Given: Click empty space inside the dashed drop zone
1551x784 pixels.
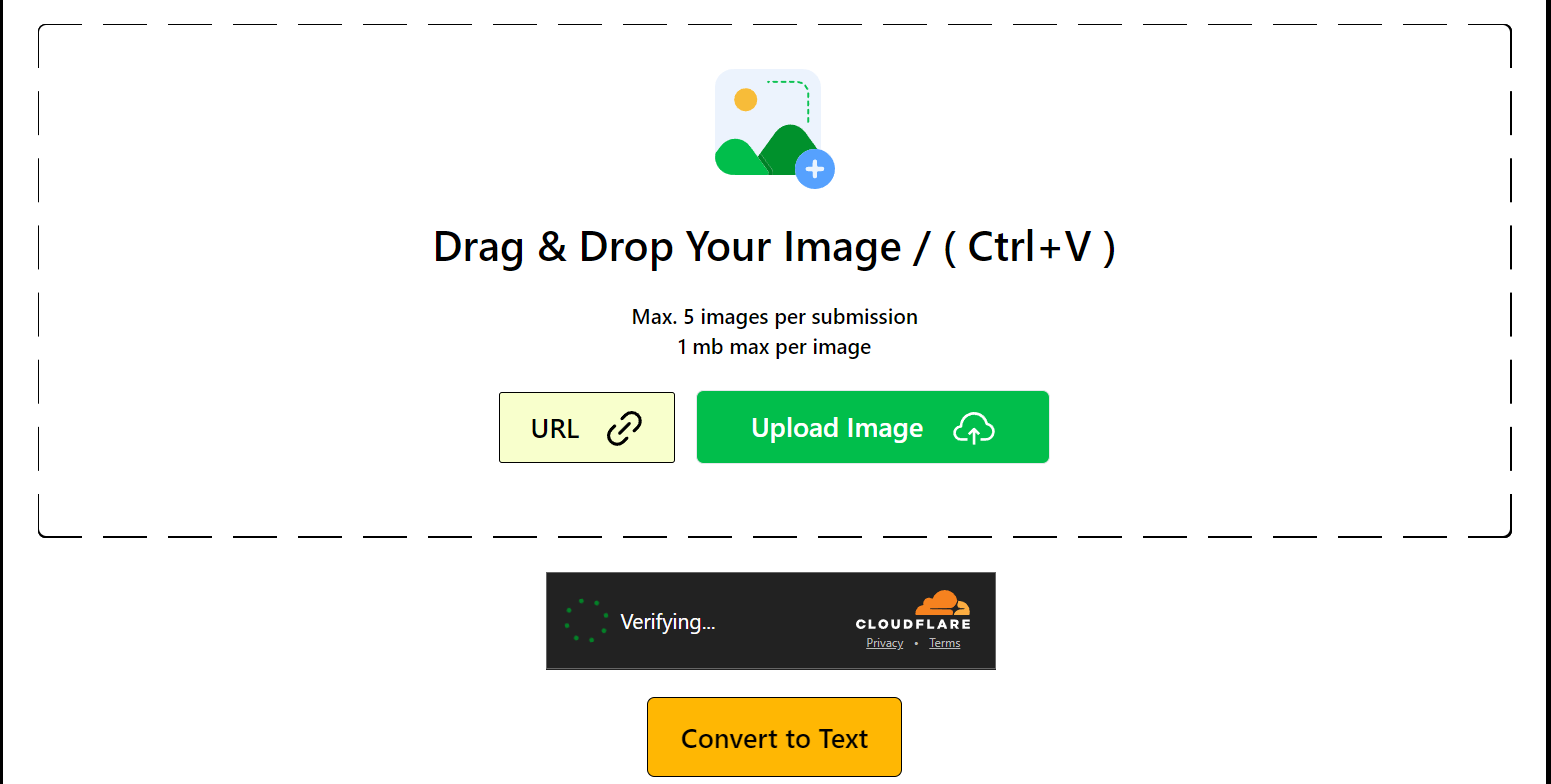Looking at the screenshot, I should (x=250, y=300).
